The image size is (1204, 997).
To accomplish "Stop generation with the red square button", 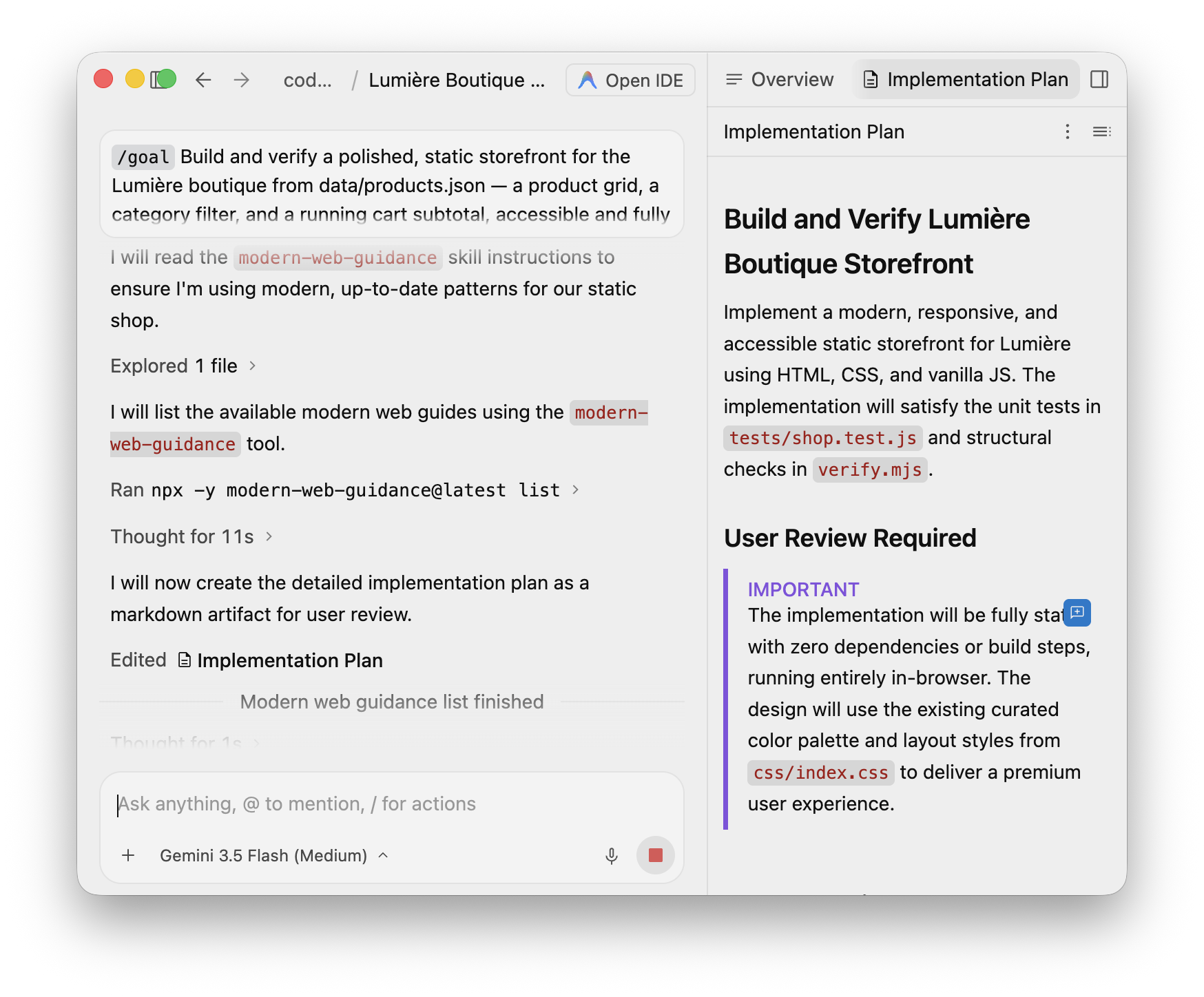I will 655,855.
